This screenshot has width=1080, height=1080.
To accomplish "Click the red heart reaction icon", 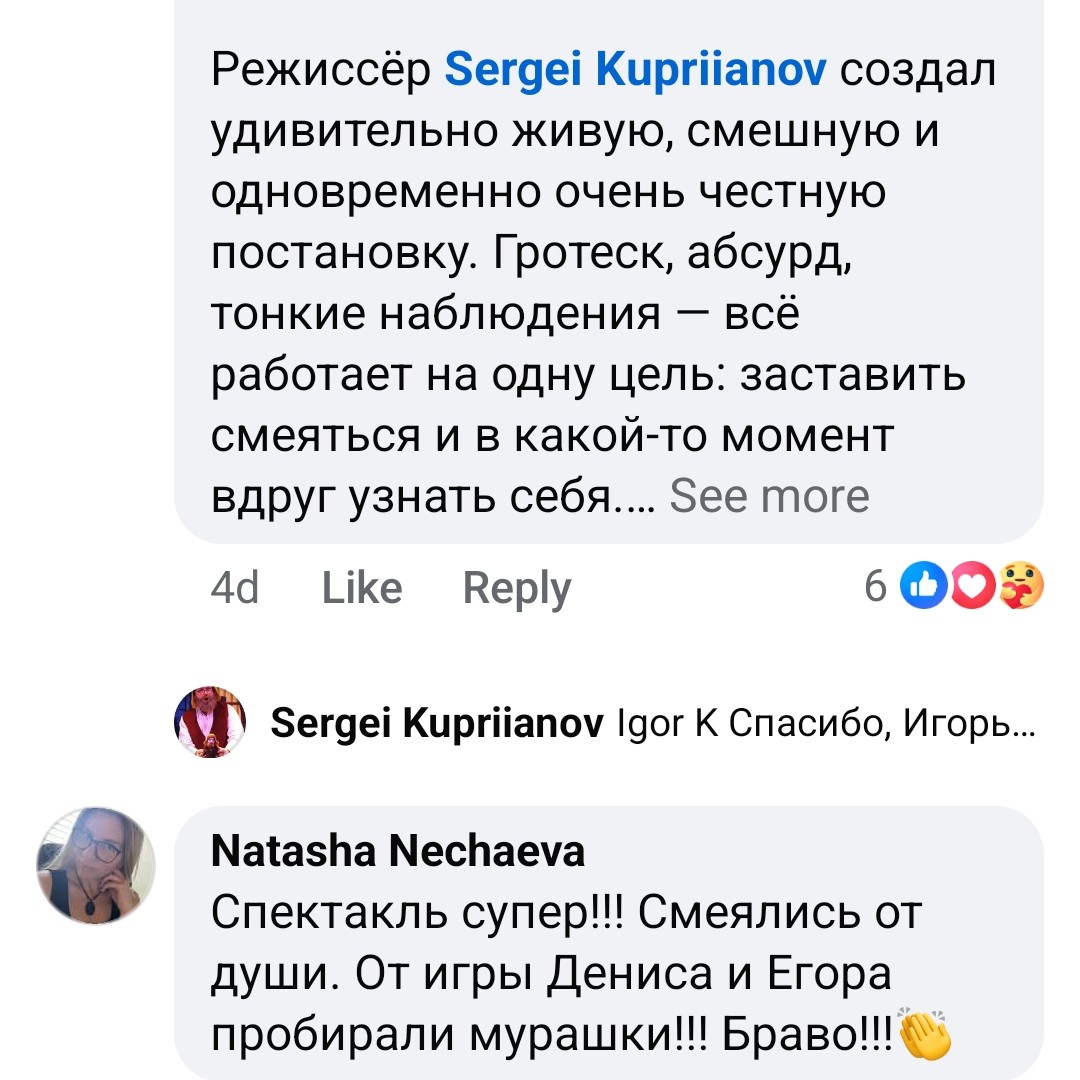I will pyautogui.click(x=972, y=587).
